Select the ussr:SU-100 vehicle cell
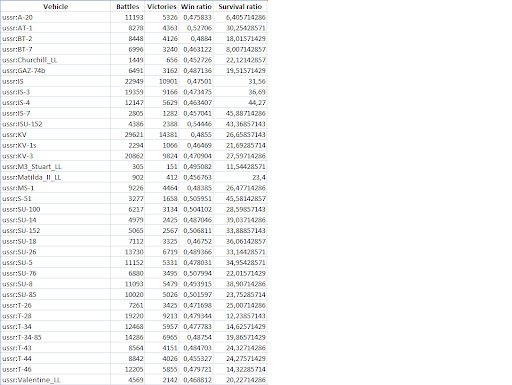 (x=55, y=209)
